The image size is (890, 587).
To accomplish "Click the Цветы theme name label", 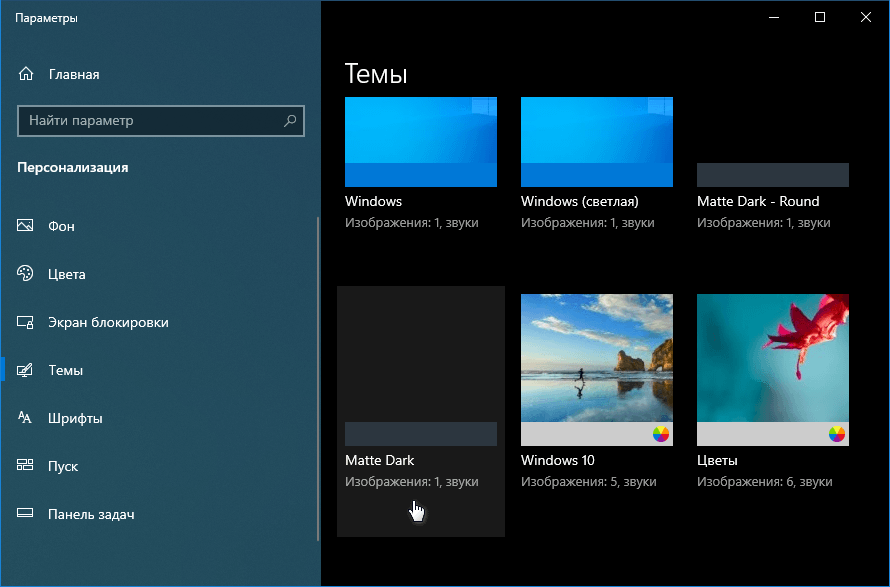I will coord(717,460).
